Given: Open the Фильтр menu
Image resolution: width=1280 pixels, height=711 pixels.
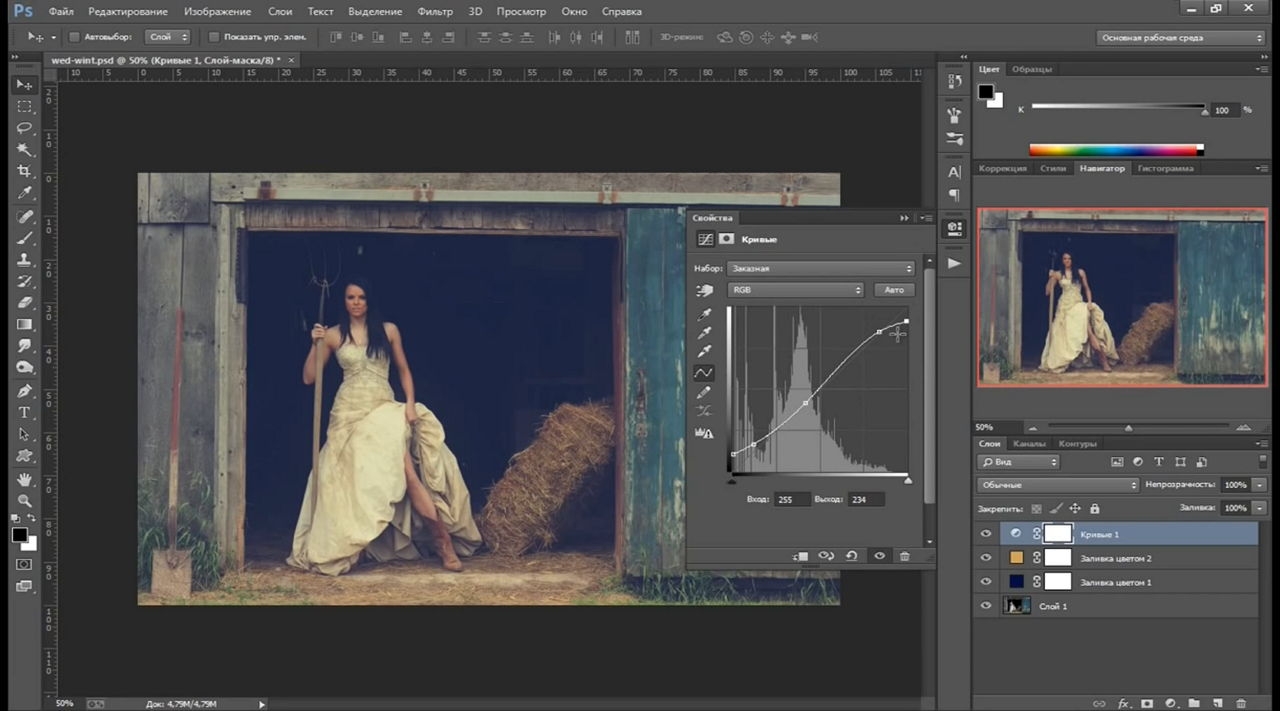Looking at the screenshot, I should point(435,11).
